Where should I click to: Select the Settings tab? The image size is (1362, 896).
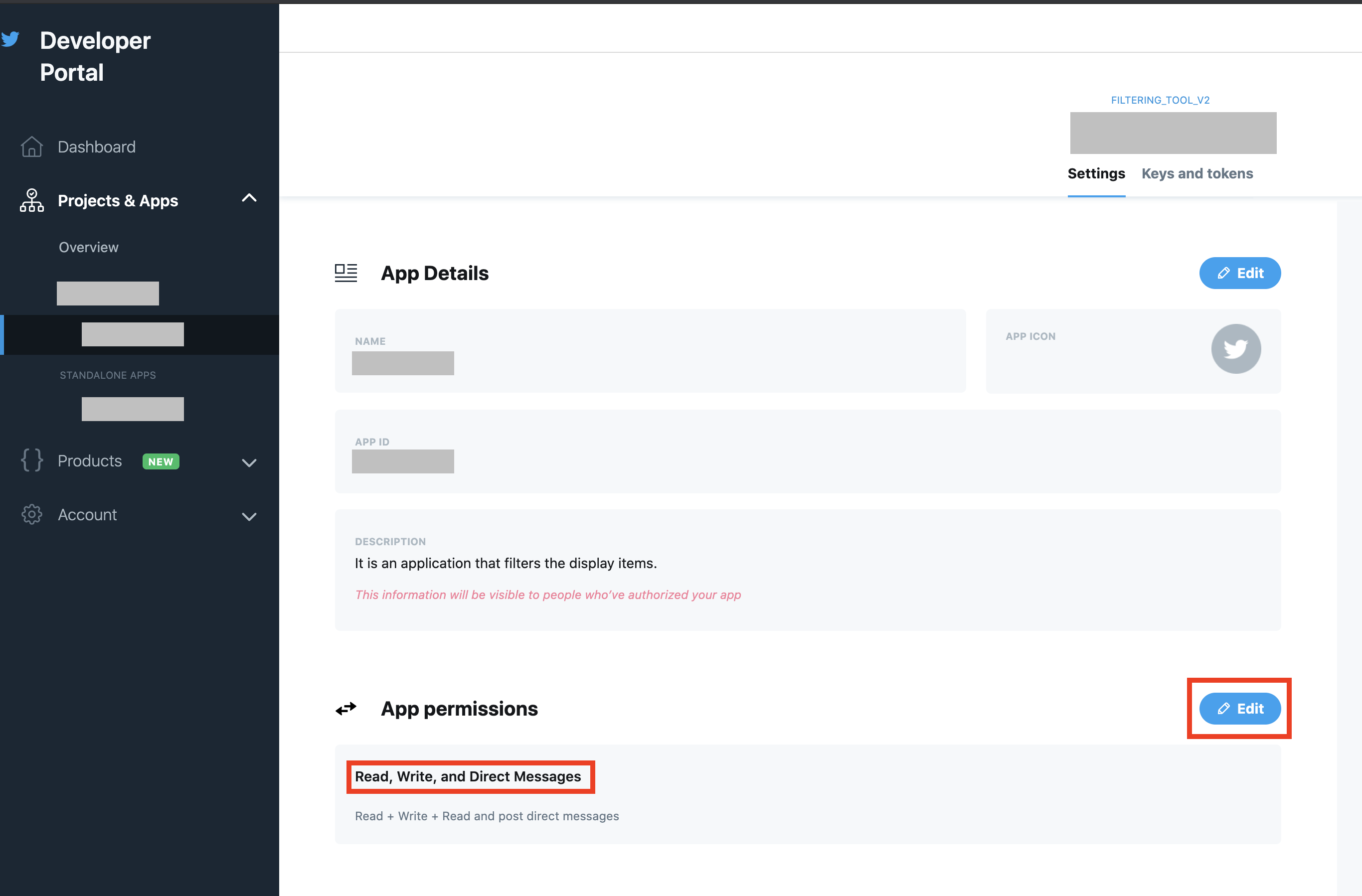click(x=1096, y=173)
